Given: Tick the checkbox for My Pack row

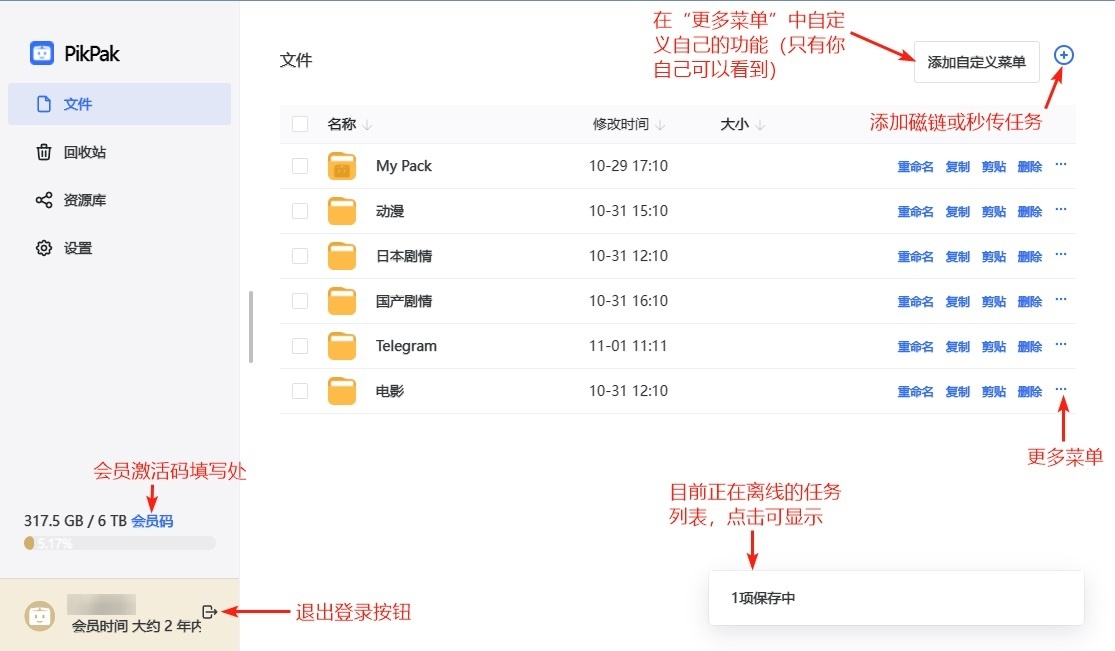Looking at the screenshot, I should point(300,166).
